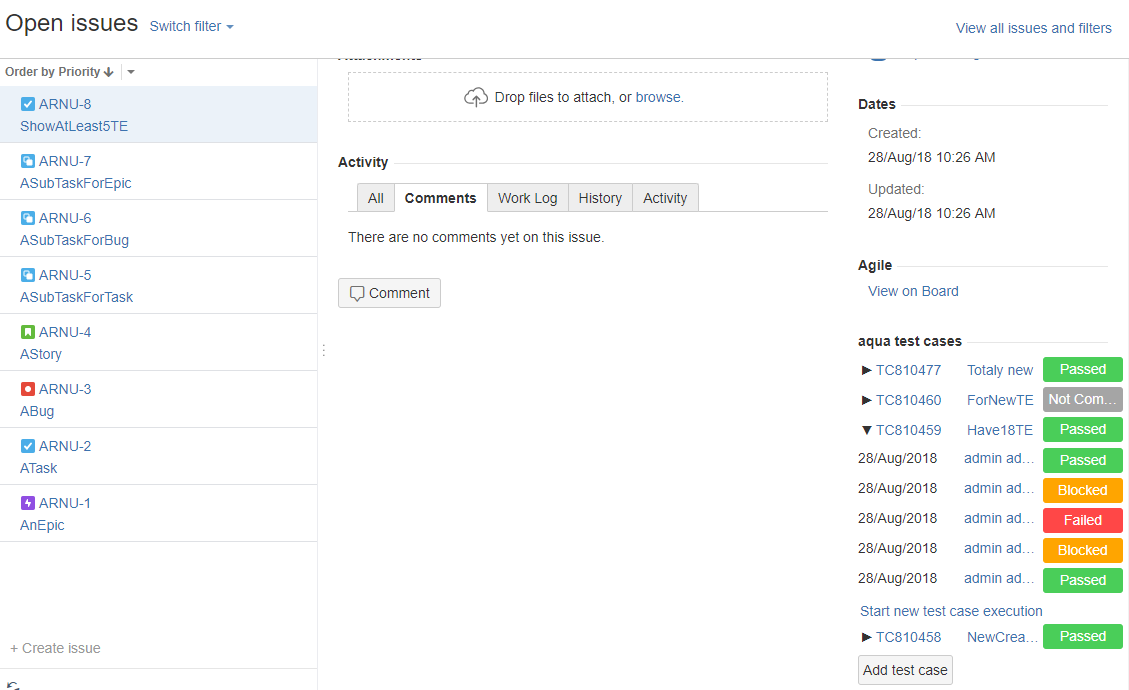Image resolution: width=1129 pixels, height=690 pixels.
Task: Expand test case TC810458 executions
Action: click(866, 637)
